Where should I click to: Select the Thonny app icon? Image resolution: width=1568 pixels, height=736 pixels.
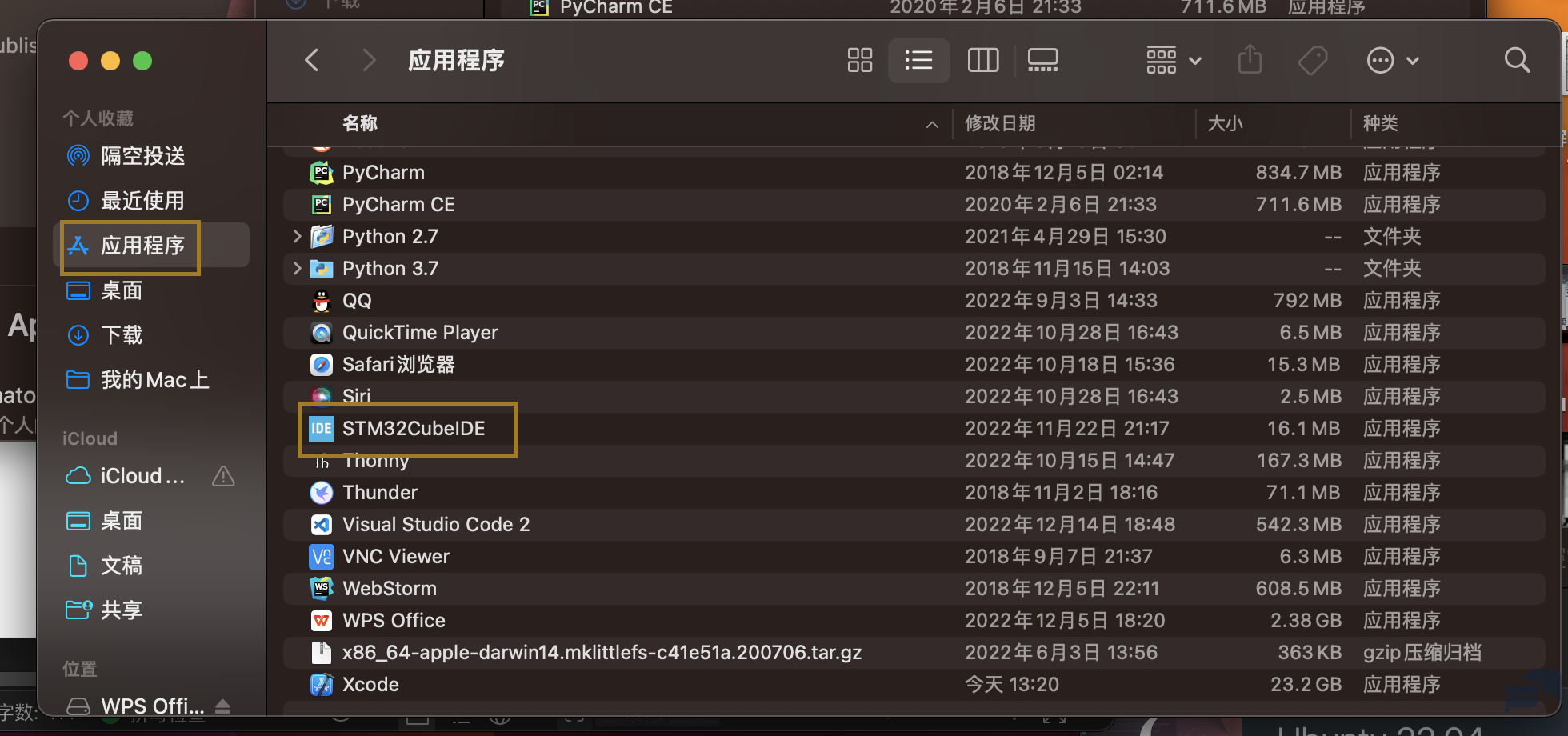pos(322,462)
